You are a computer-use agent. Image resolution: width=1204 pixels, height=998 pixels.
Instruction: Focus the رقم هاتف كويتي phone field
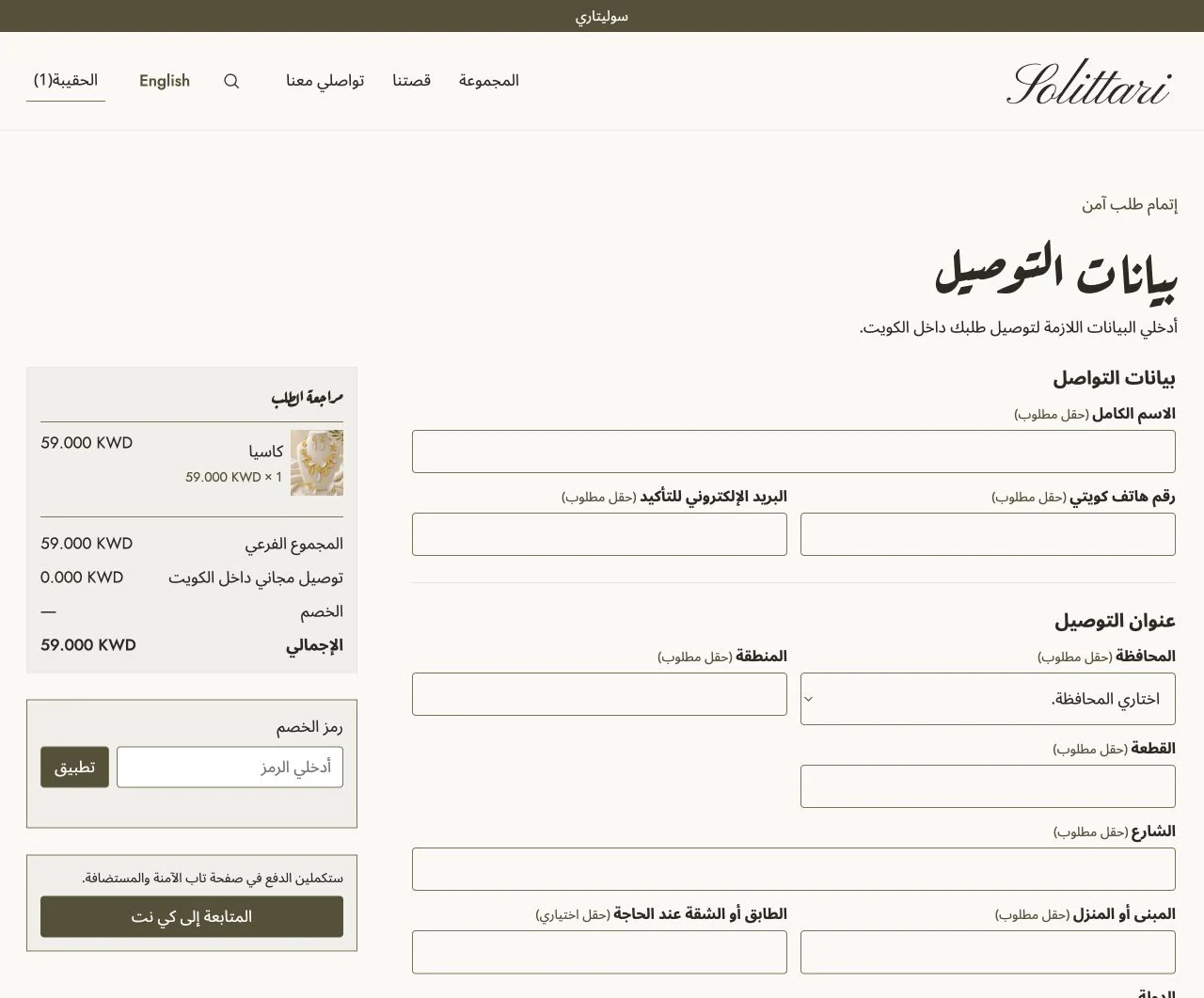pos(988,534)
